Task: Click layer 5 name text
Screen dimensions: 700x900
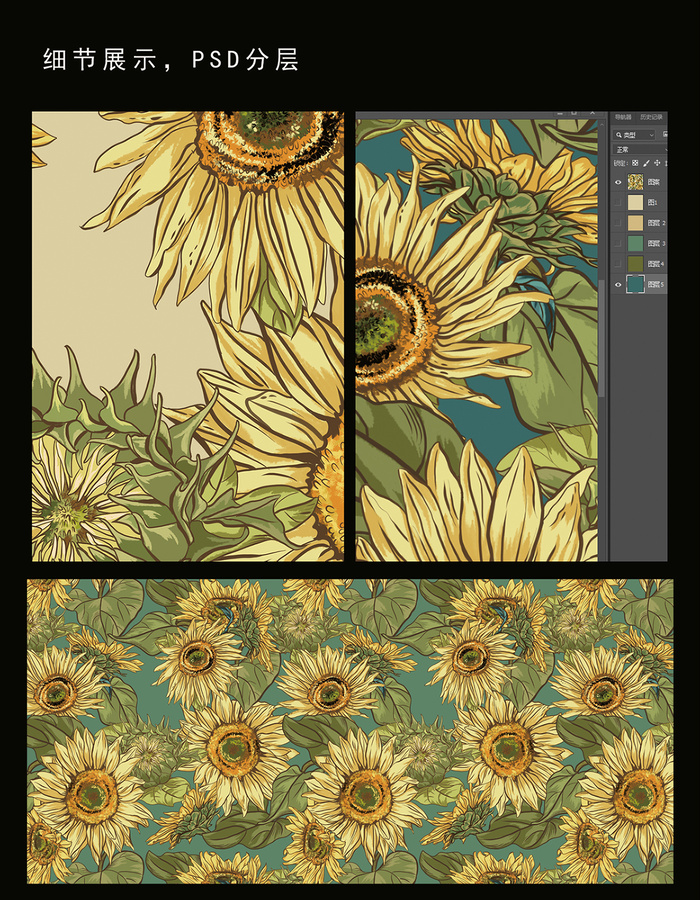Action: coord(656,285)
